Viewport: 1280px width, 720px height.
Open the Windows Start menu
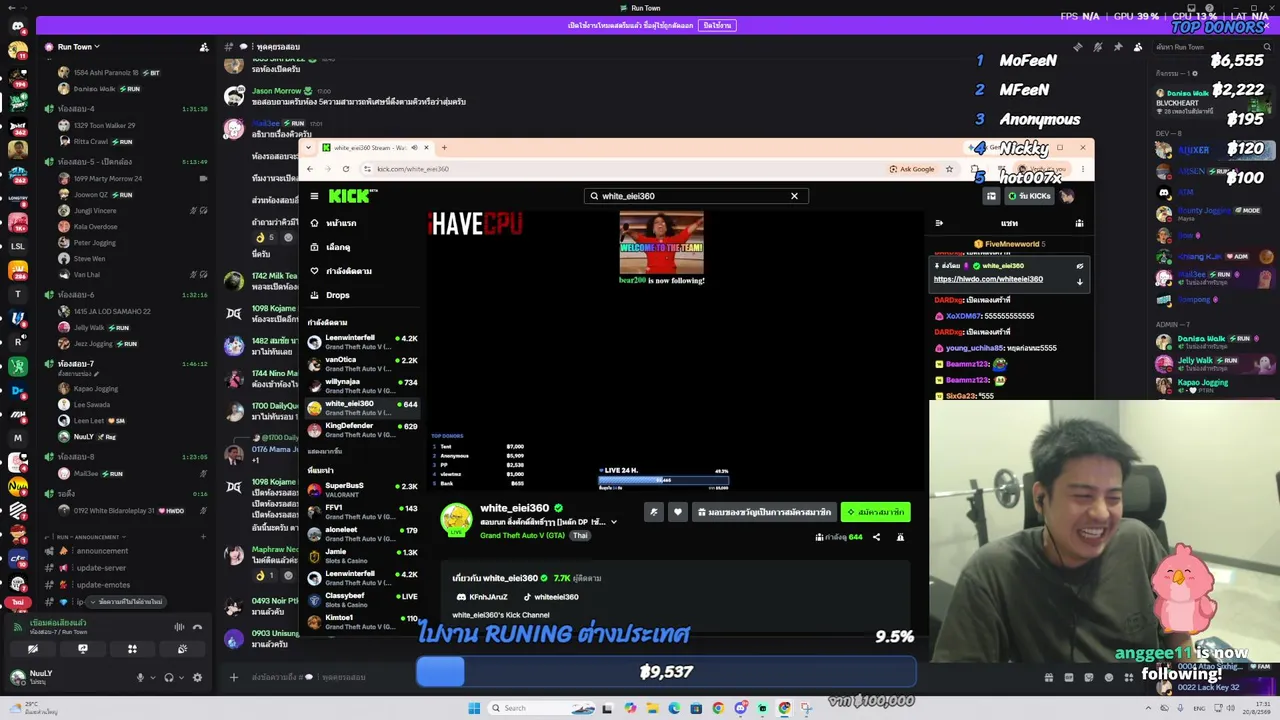[474, 708]
